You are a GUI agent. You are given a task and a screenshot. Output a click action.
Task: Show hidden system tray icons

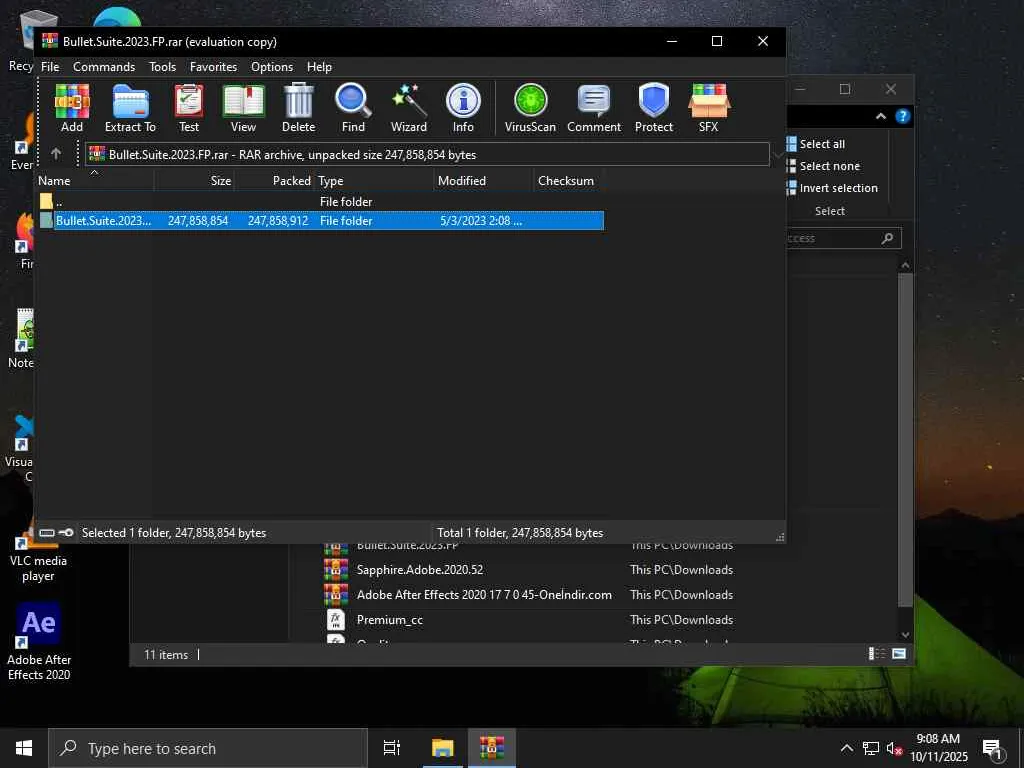tap(846, 748)
